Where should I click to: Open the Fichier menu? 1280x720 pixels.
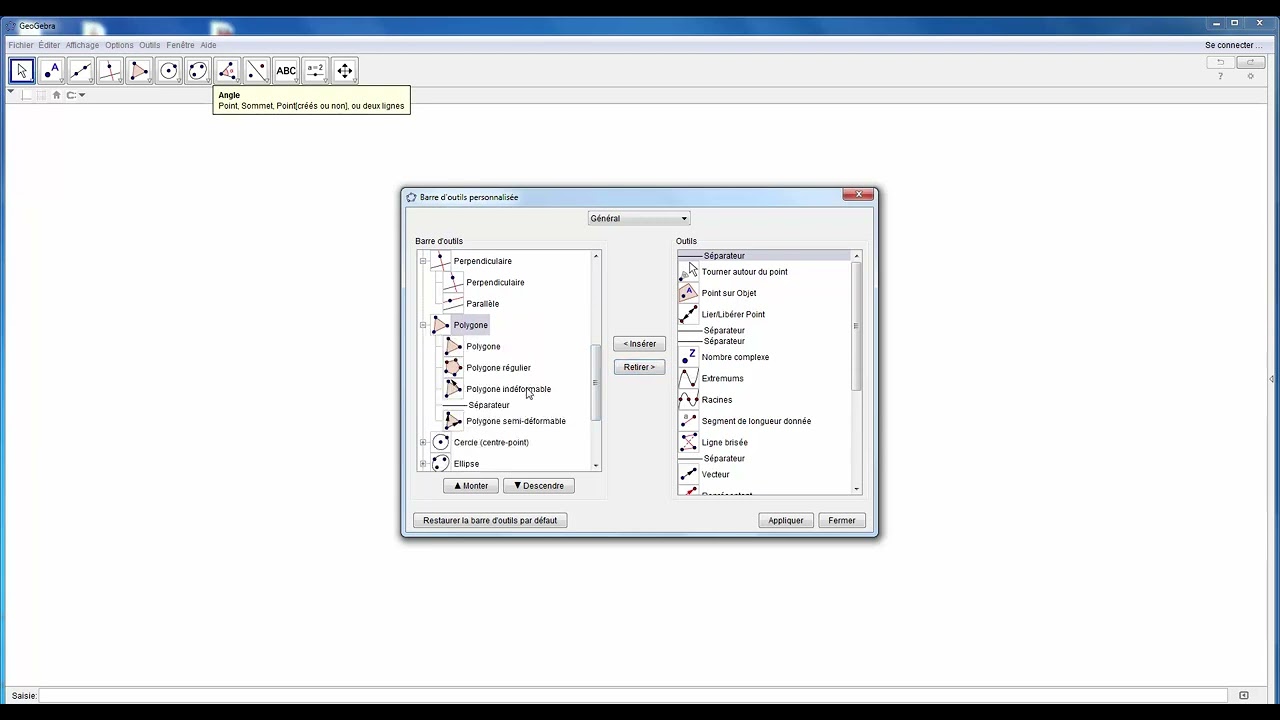pos(21,45)
